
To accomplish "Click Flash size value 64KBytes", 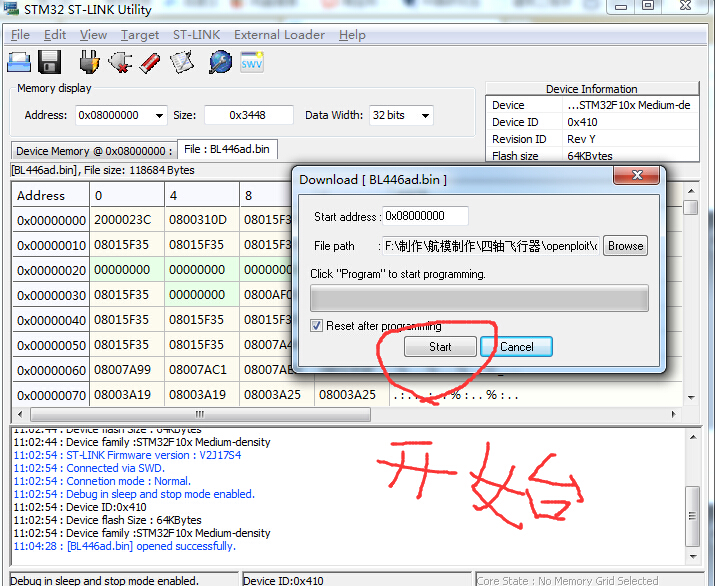I will (x=590, y=156).
